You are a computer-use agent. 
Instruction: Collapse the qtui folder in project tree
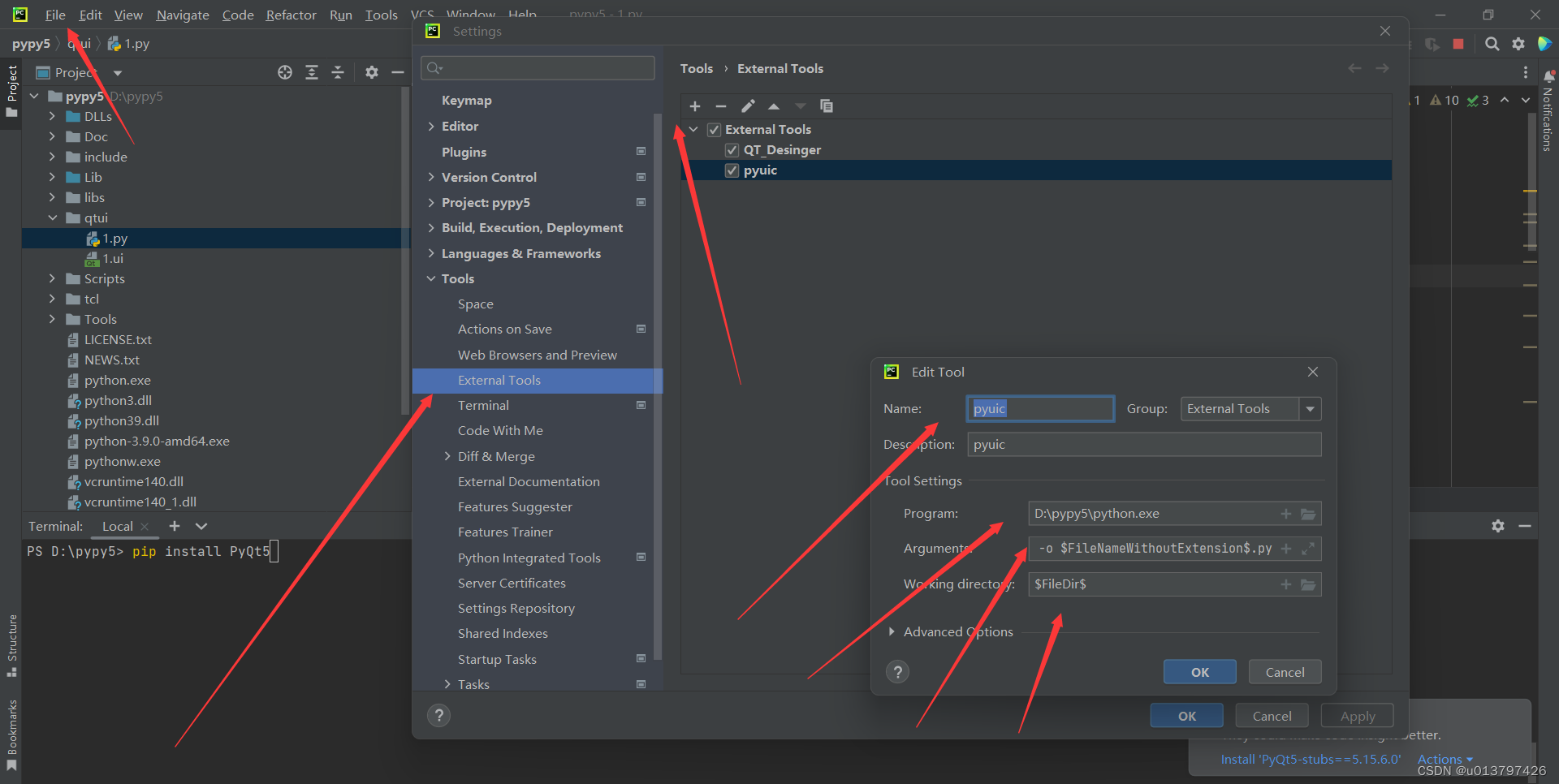(x=52, y=218)
